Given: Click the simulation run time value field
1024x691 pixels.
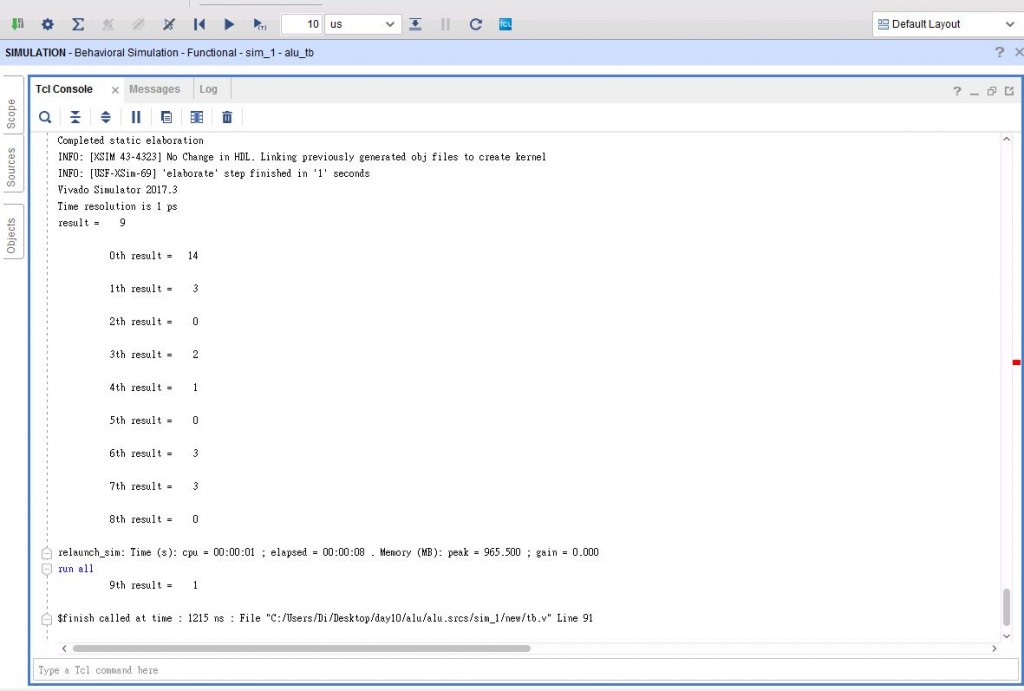Looking at the screenshot, I should click(x=302, y=24).
